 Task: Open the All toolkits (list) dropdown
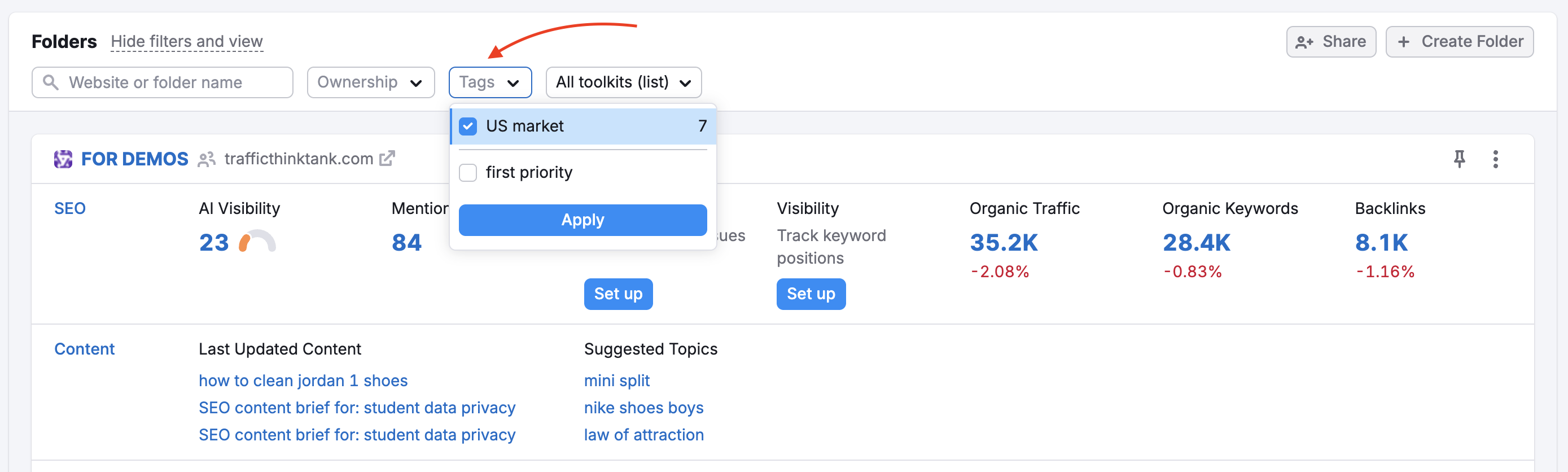click(623, 82)
